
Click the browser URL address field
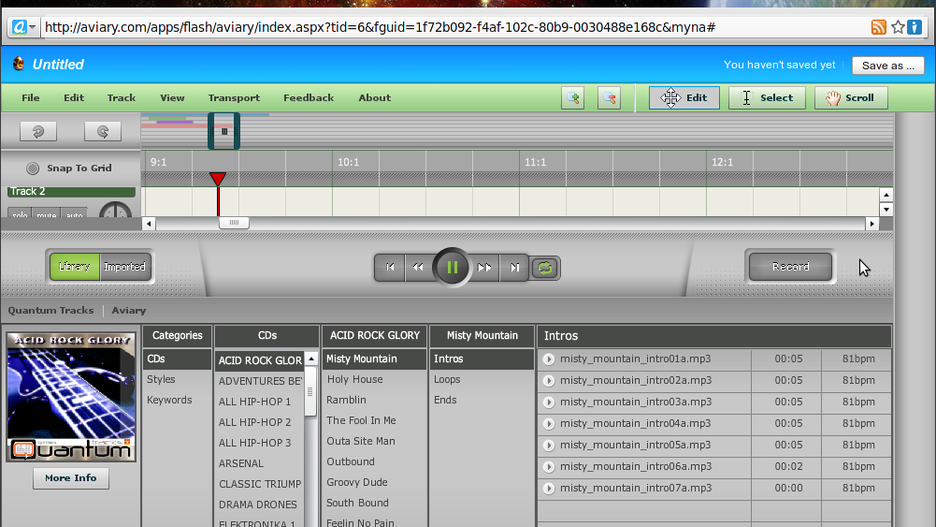pos(454,27)
